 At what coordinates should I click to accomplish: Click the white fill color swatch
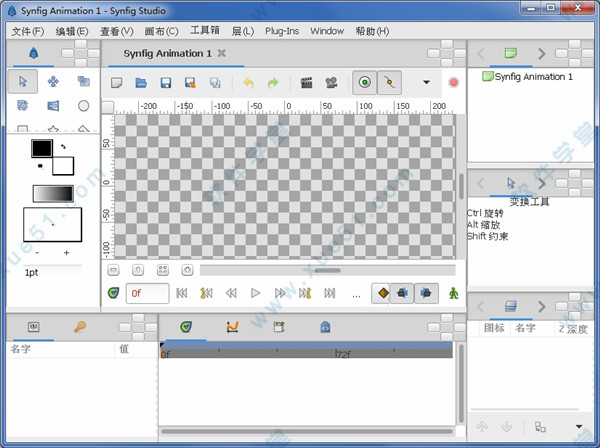click(63, 166)
